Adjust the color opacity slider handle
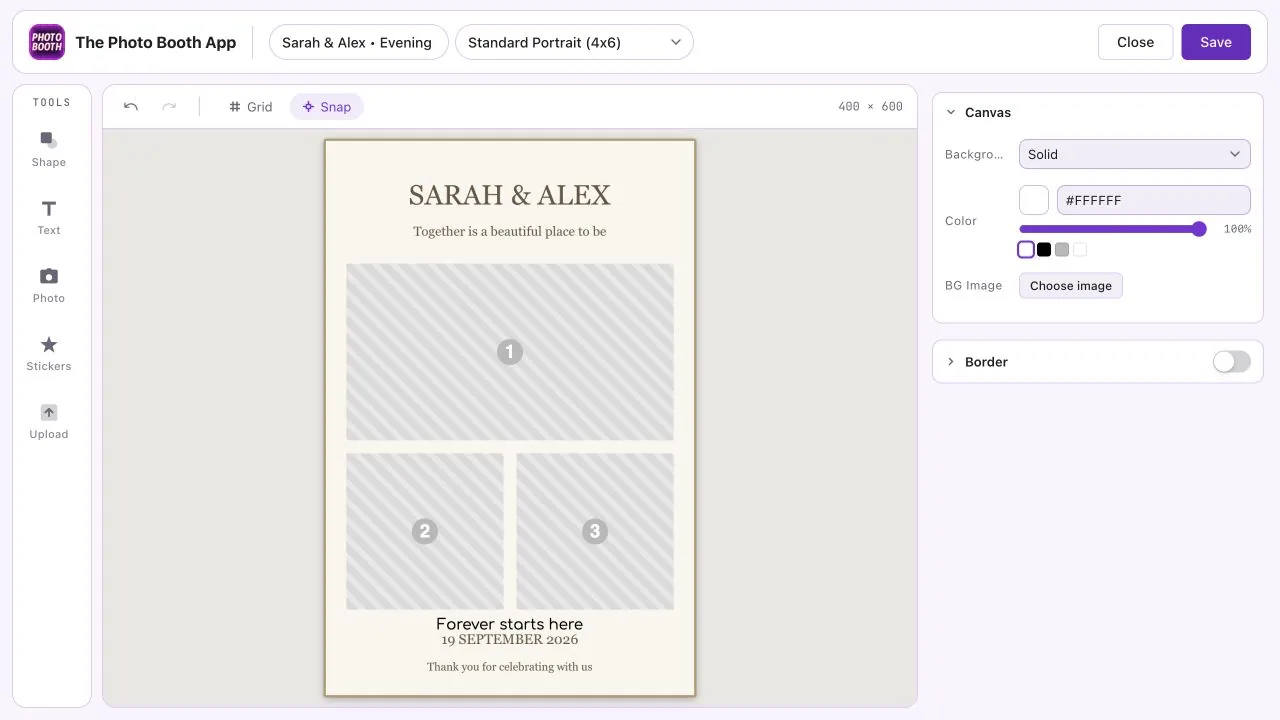1280x720 pixels. click(1199, 229)
